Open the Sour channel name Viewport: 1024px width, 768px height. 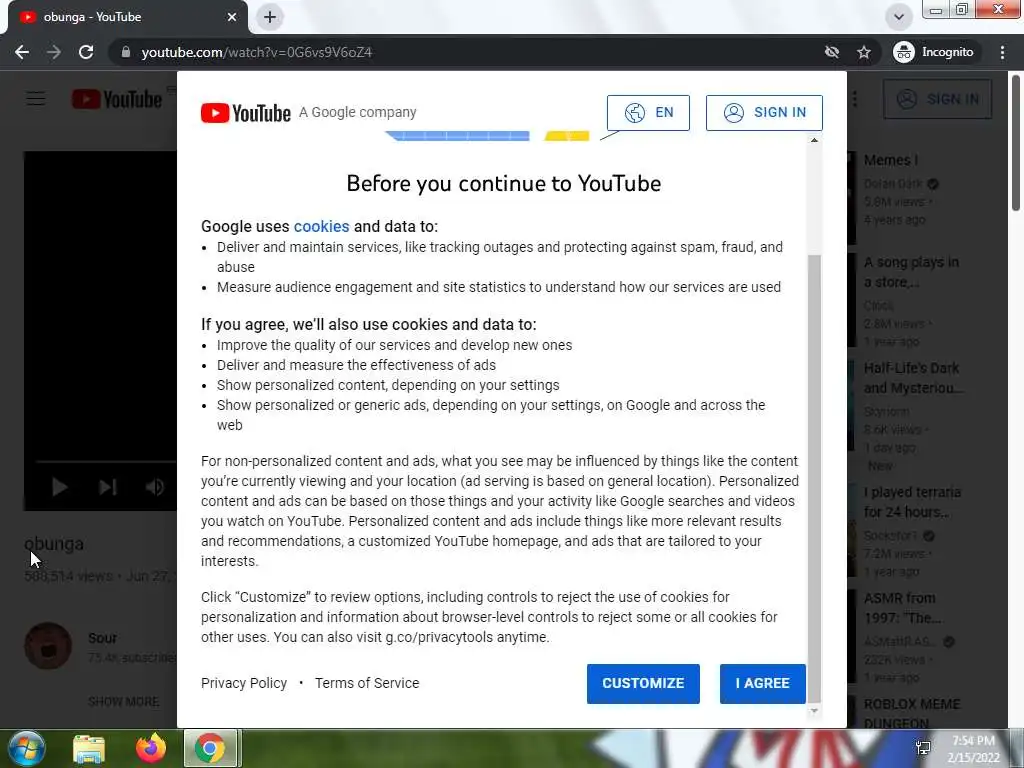103,637
